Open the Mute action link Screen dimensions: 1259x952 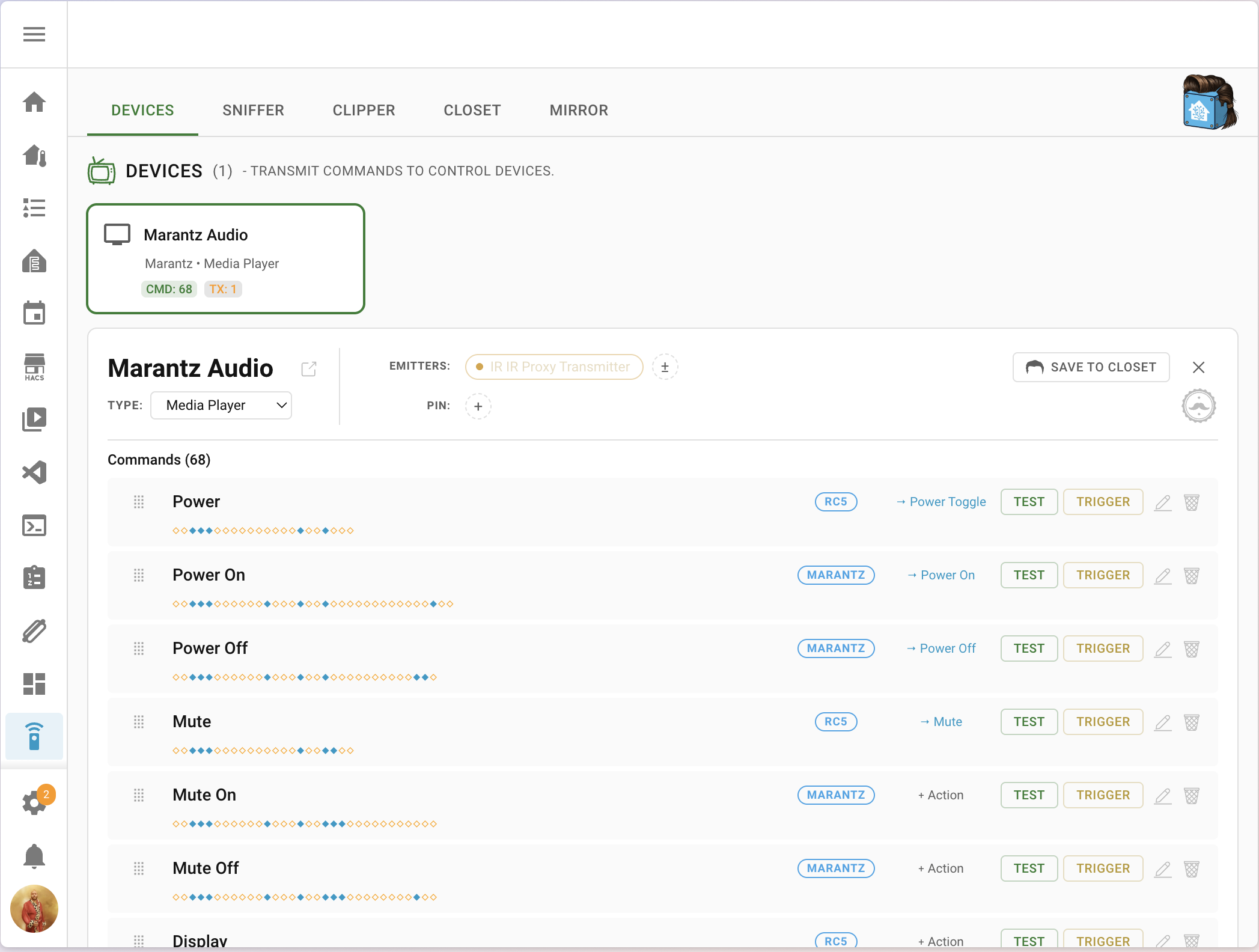pos(940,722)
